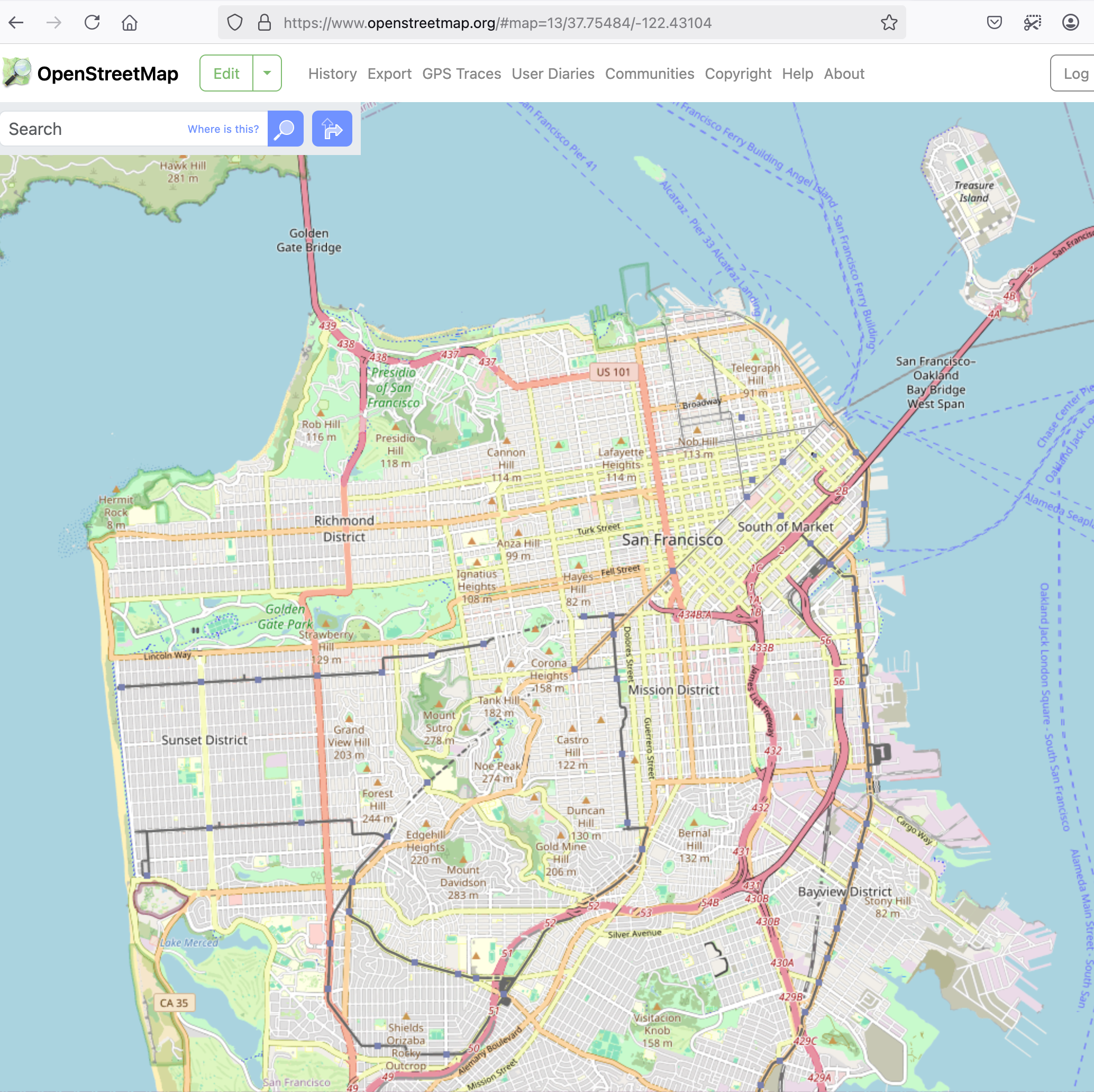Click the South of Market label

pyautogui.click(x=785, y=527)
